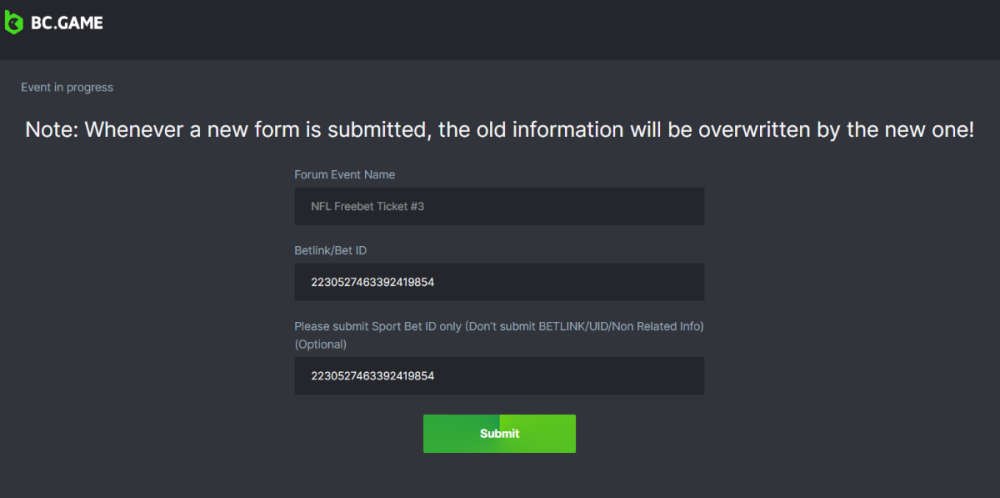1000x498 pixels.
Task: Click the 'Forum Event Name' label
Action: coord(344,175)
